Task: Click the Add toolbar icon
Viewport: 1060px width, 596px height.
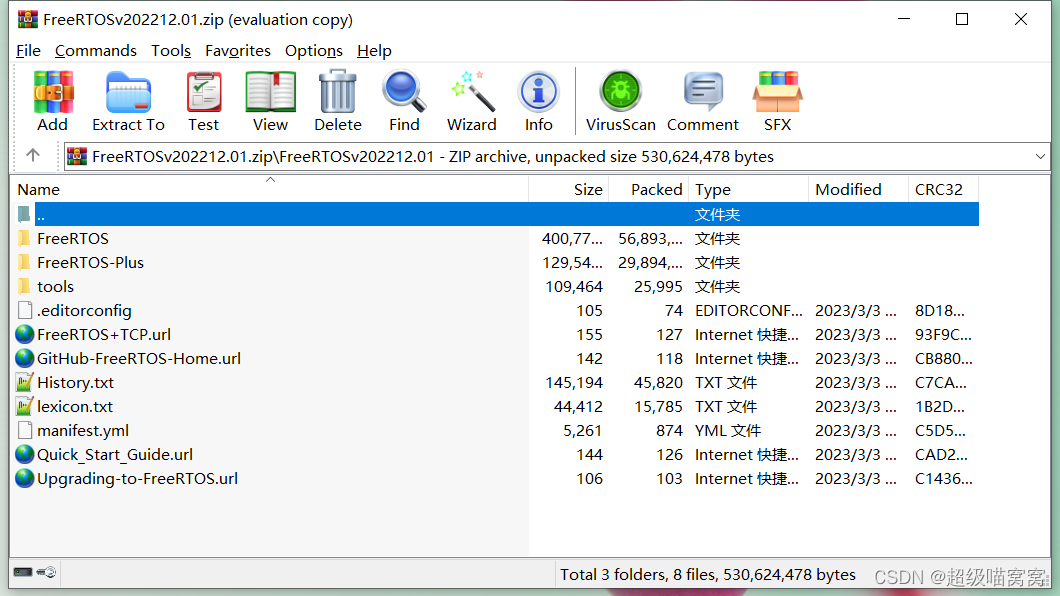Action: (x=53, y=92)
